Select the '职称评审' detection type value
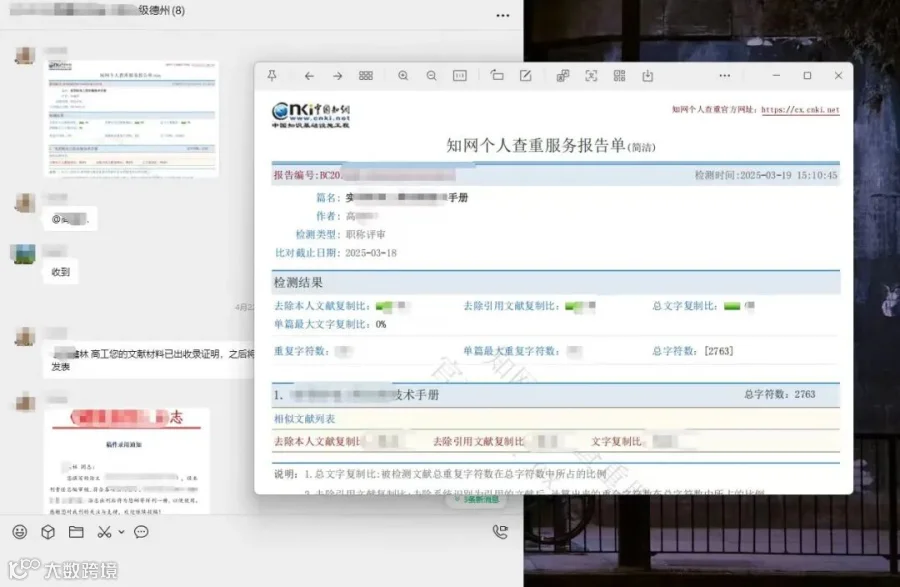This screenshot has height=587, width=900. click(366, 234)
